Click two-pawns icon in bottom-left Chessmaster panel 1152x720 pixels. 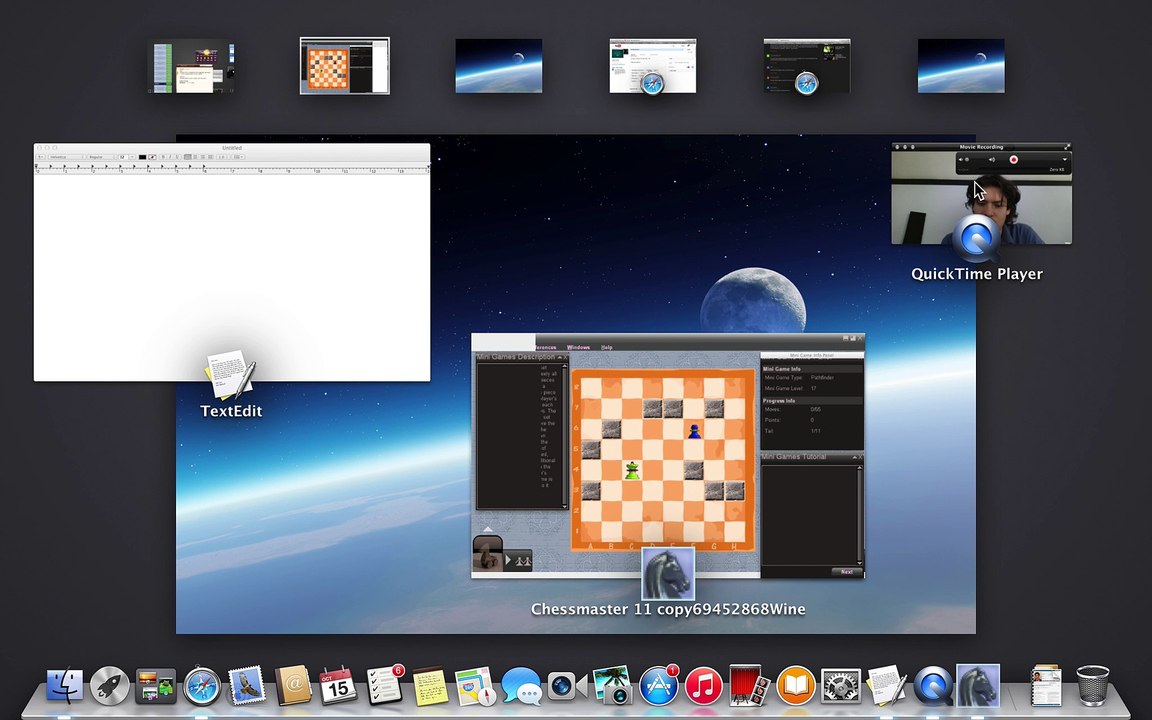[x=523, y=561]
